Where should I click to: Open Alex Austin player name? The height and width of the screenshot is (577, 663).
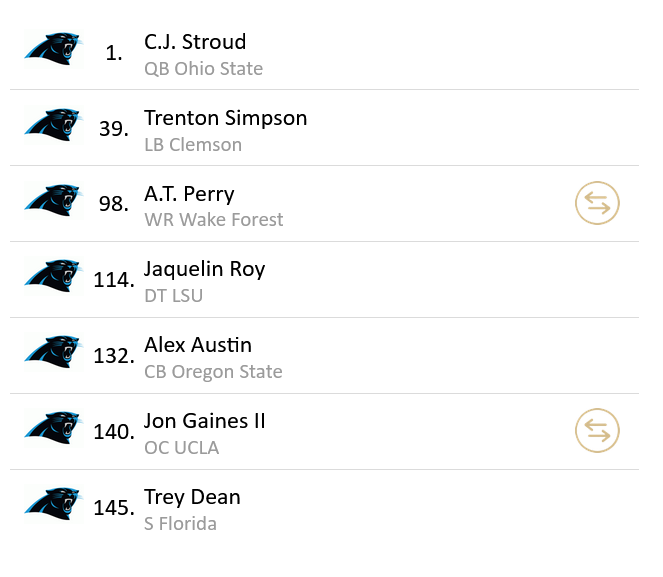pyautogui.click(x=198, y=345)
